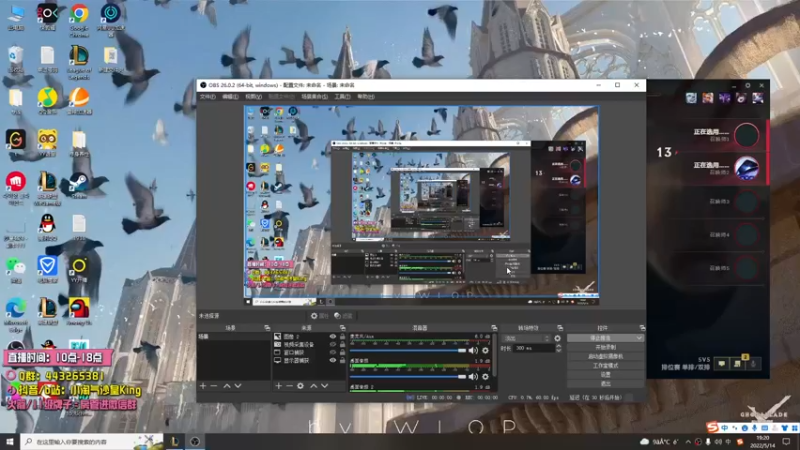Select the 窗口捕获 source row

(308, 353)
